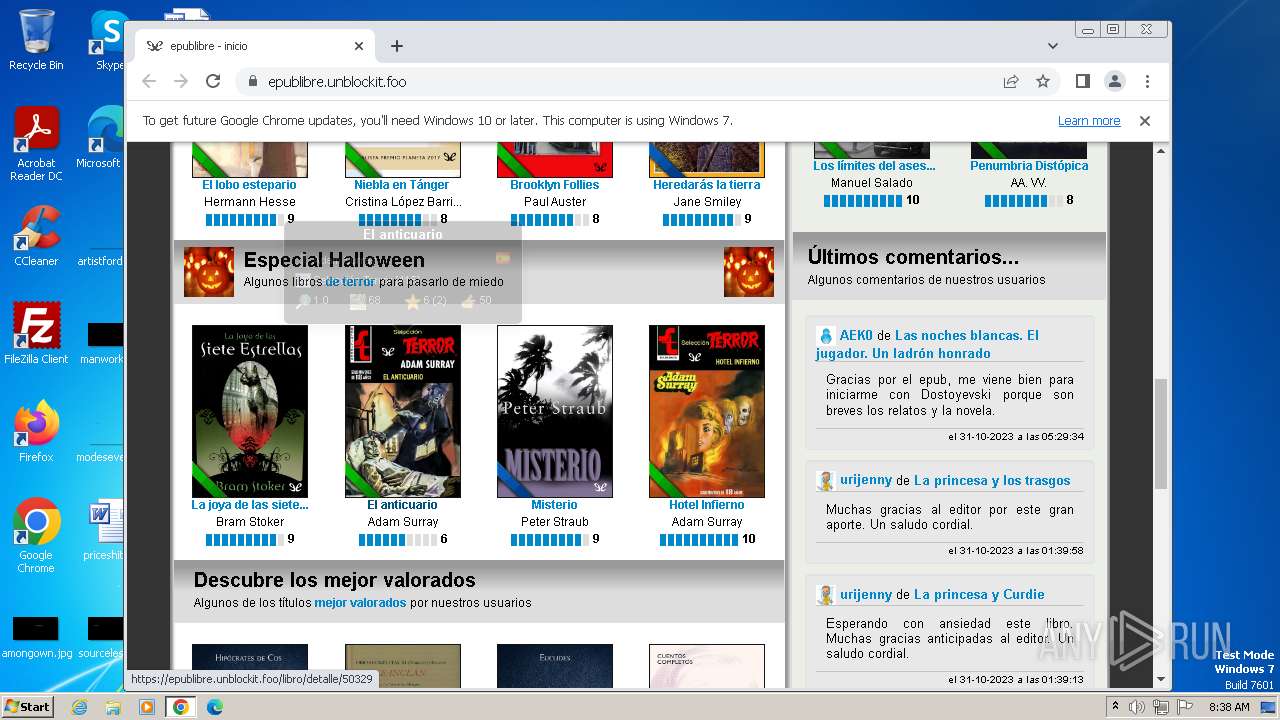
Task: Open the El anticuario book cover
Action: point(403,411)
